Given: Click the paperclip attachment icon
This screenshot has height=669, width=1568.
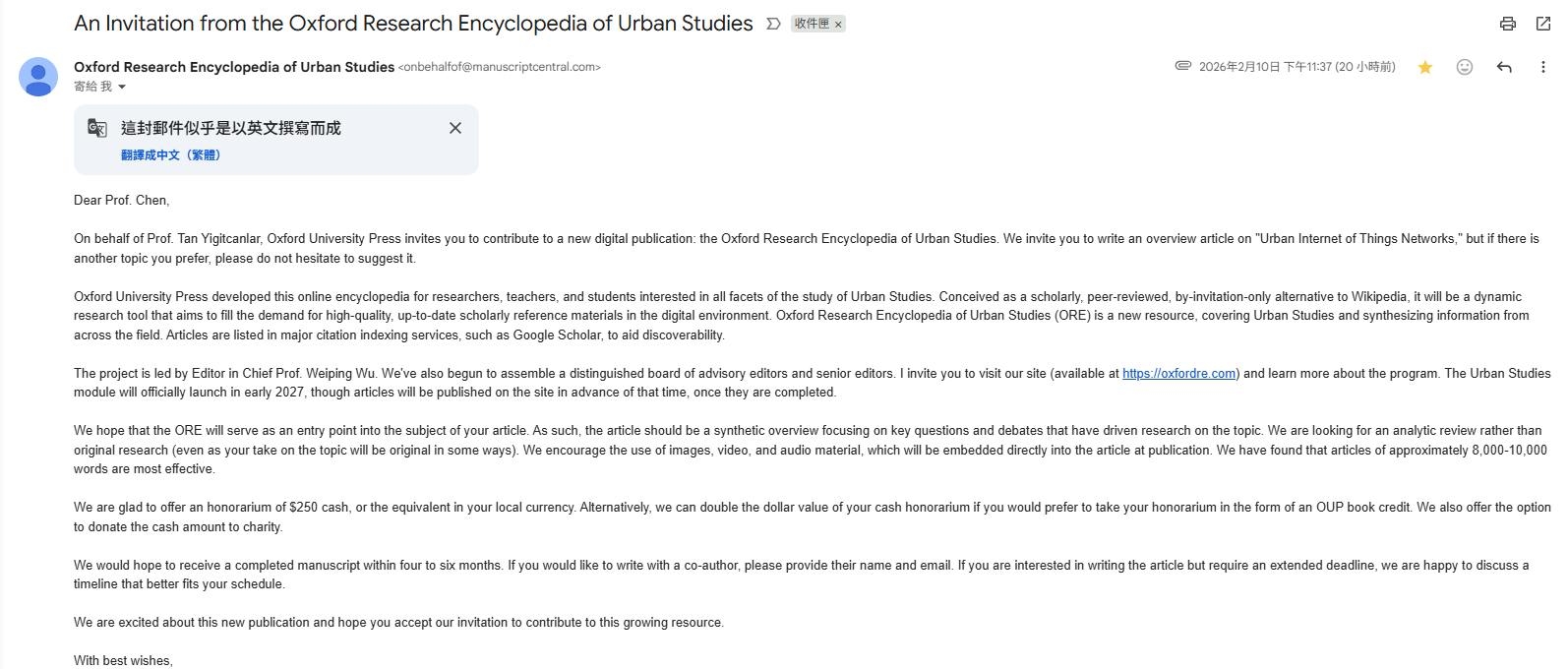Looking at the screenshot, I should (x=1183, y=66).
